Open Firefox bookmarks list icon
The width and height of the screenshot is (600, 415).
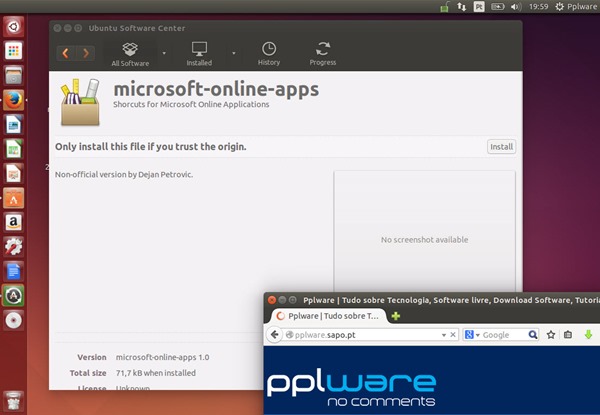tap(568, 335)
